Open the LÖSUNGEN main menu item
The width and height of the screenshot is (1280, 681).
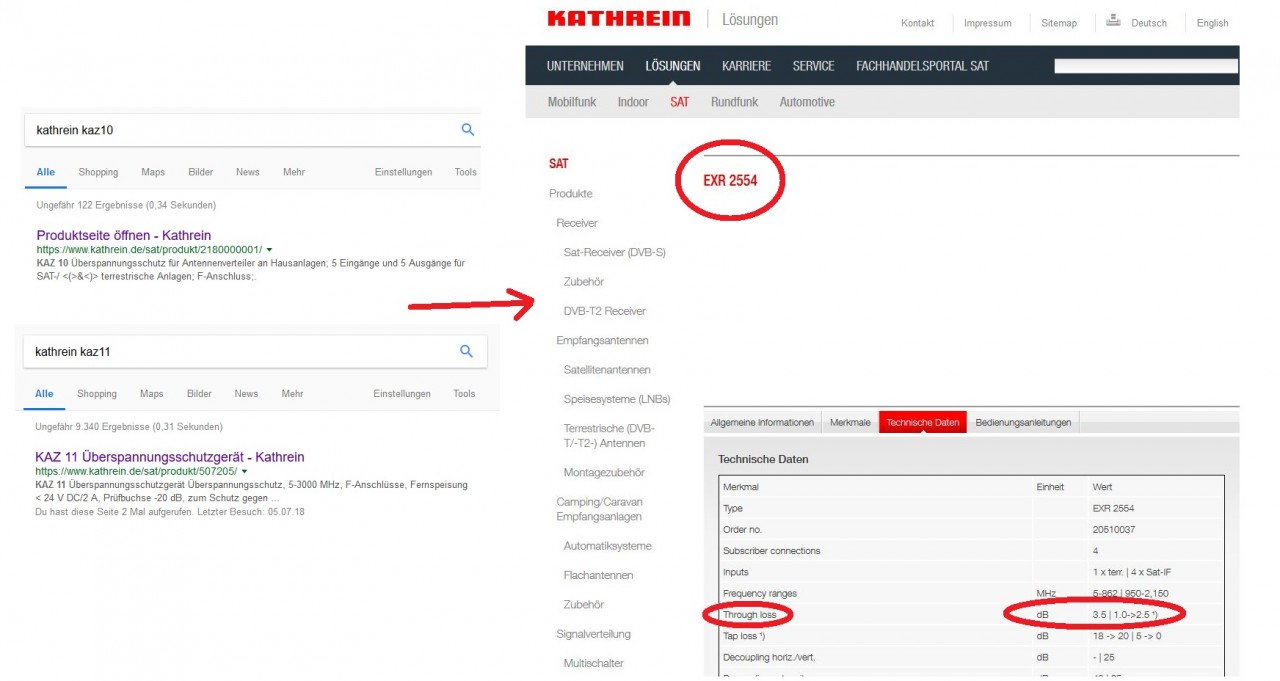pos(672,66)
